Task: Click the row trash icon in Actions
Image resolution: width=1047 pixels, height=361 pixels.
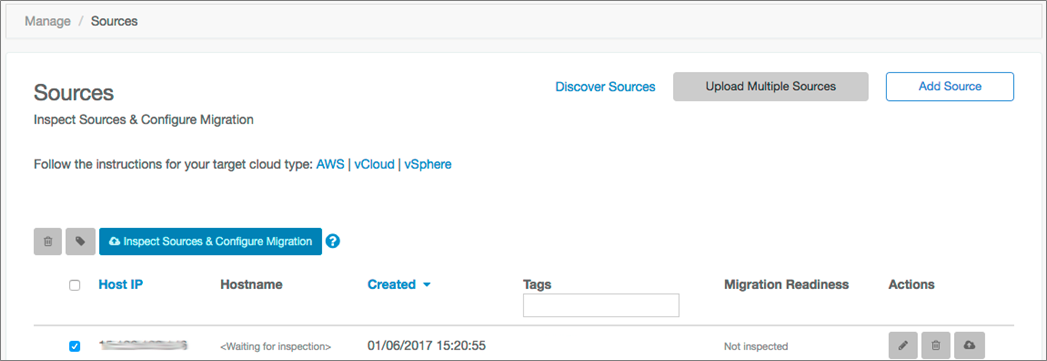Action: [x=935, y=346]
